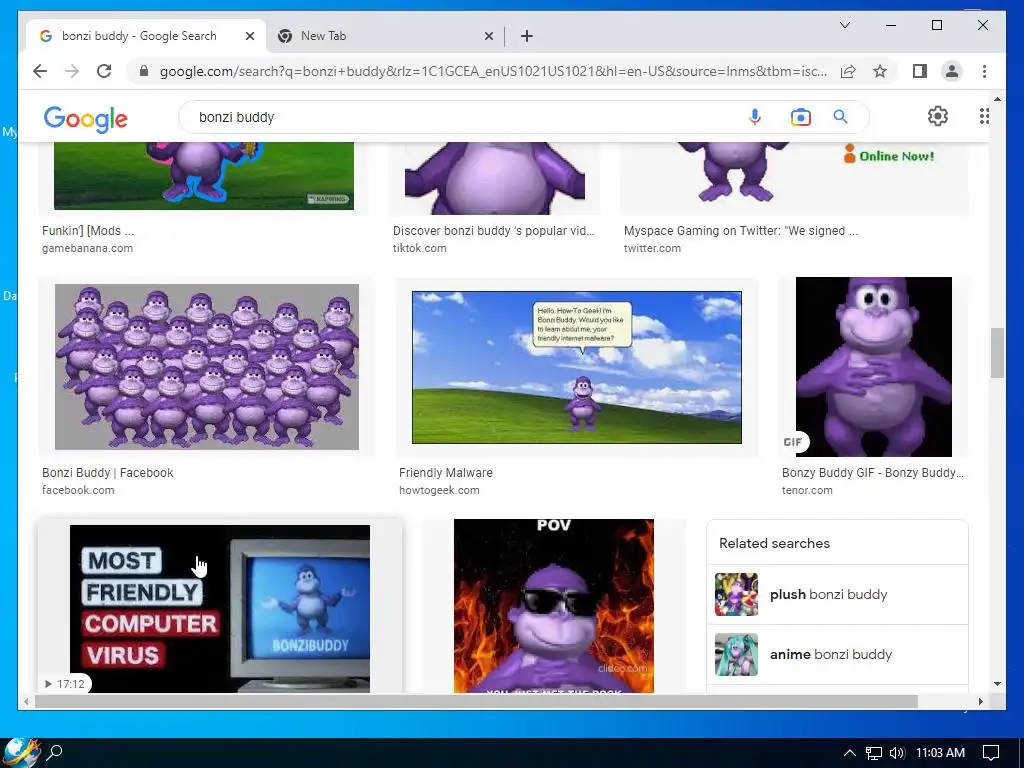Close the bonzi buddy search tab
Screen dimensions: 1024x768
(x=249, y=36)
